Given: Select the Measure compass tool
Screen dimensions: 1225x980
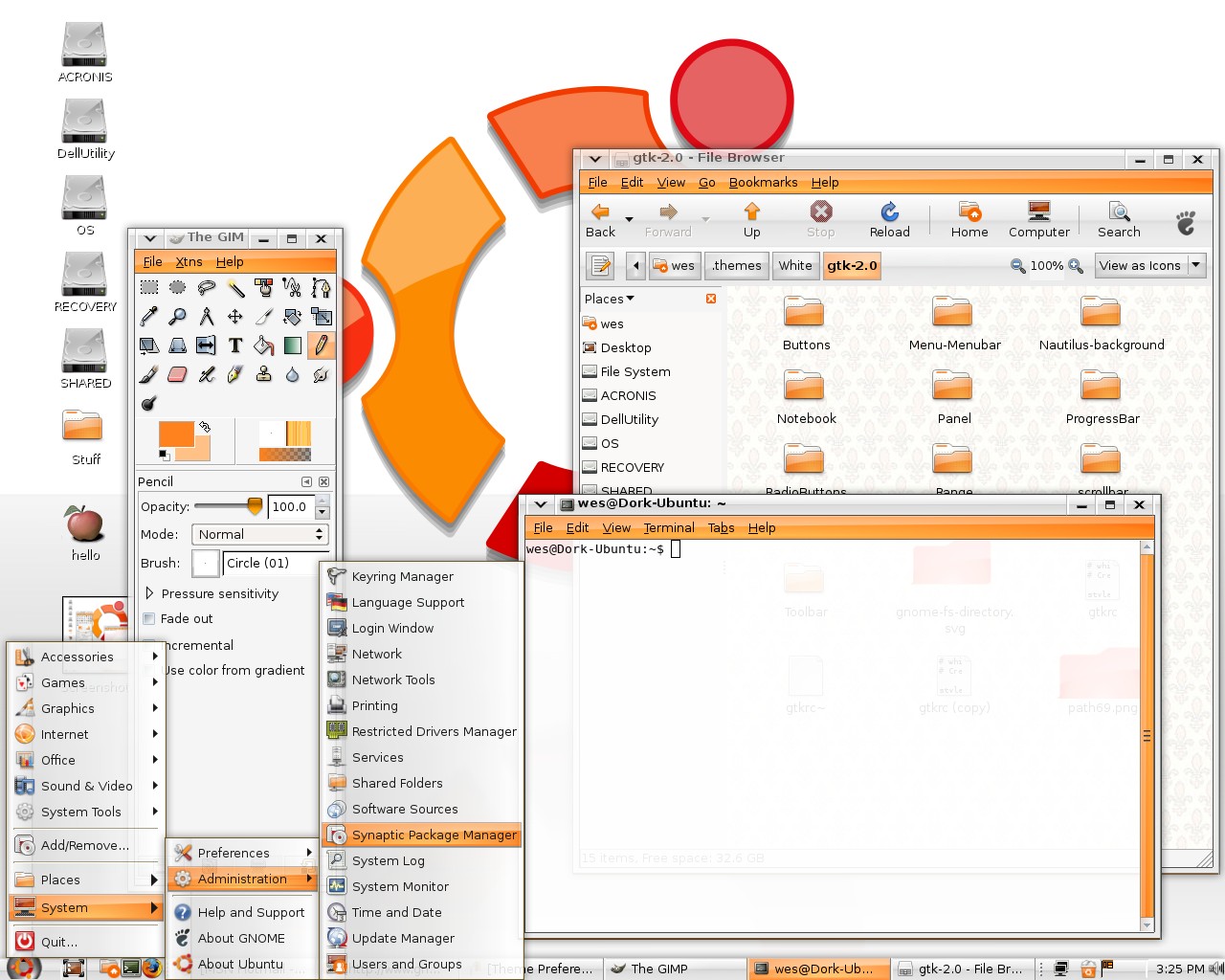Looking at the screenshot, I should [x=207, y=316].
